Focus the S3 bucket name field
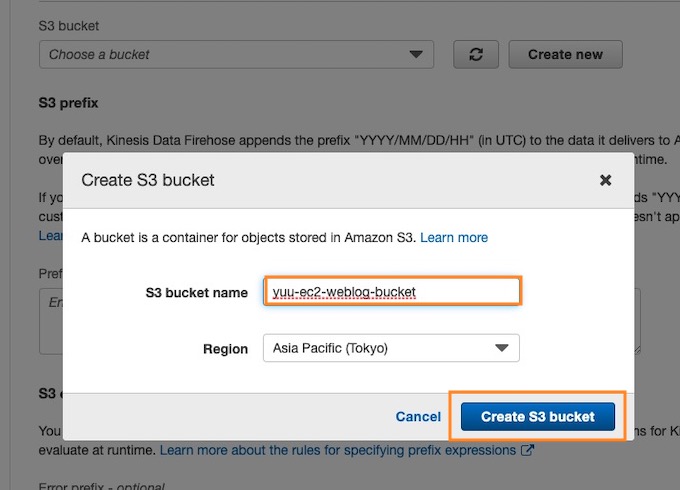This screenshot has height=490, width=680. click(392, 291)
